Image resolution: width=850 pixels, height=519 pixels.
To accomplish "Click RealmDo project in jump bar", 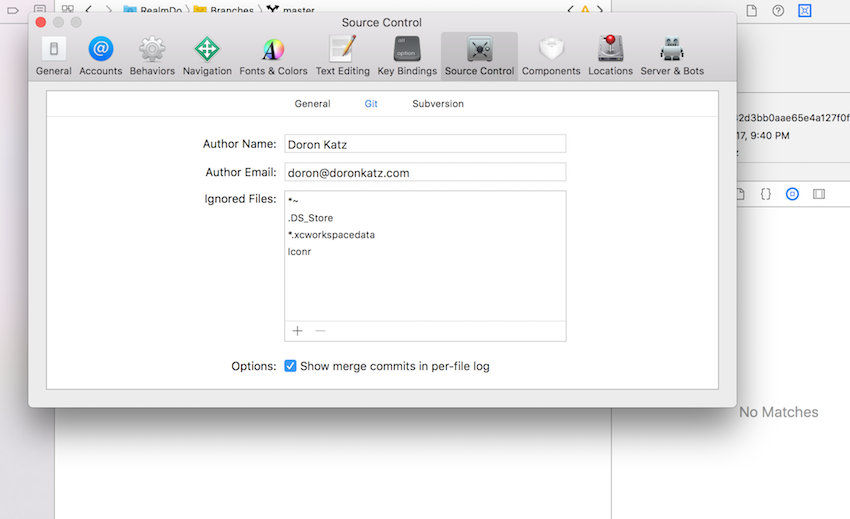I will point(152,9).
